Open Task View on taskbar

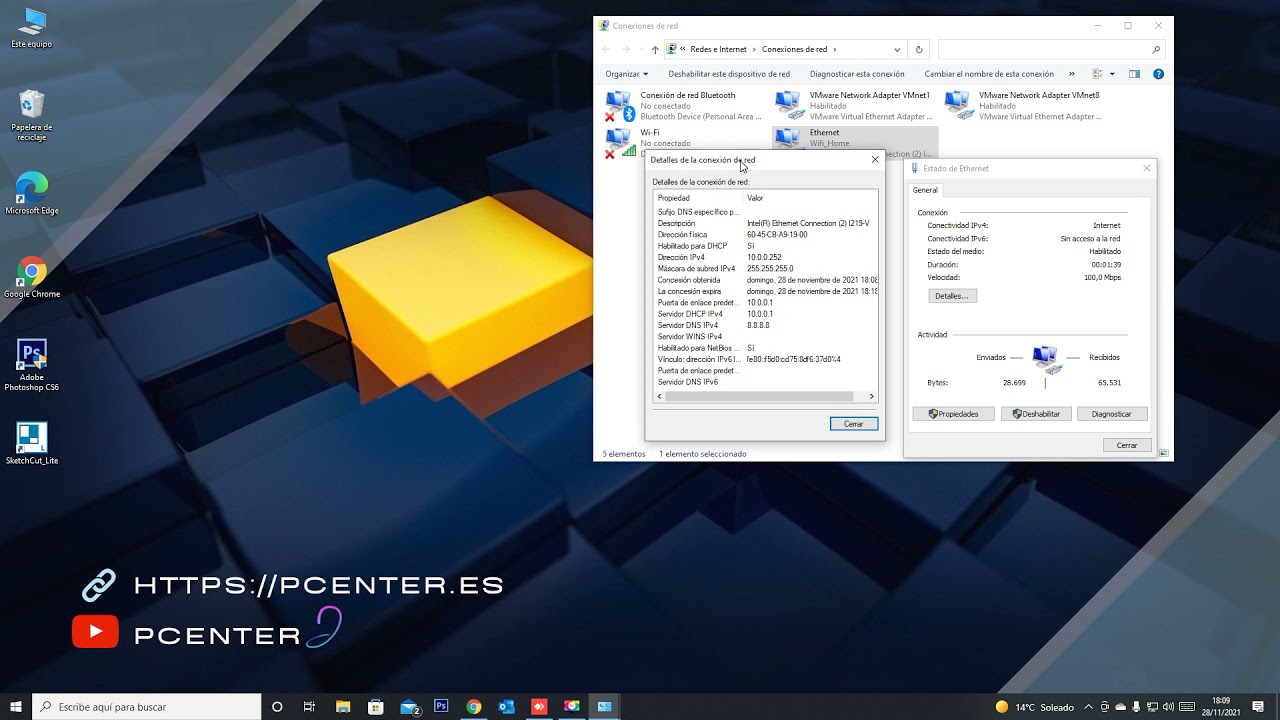[x=309, y=706]
